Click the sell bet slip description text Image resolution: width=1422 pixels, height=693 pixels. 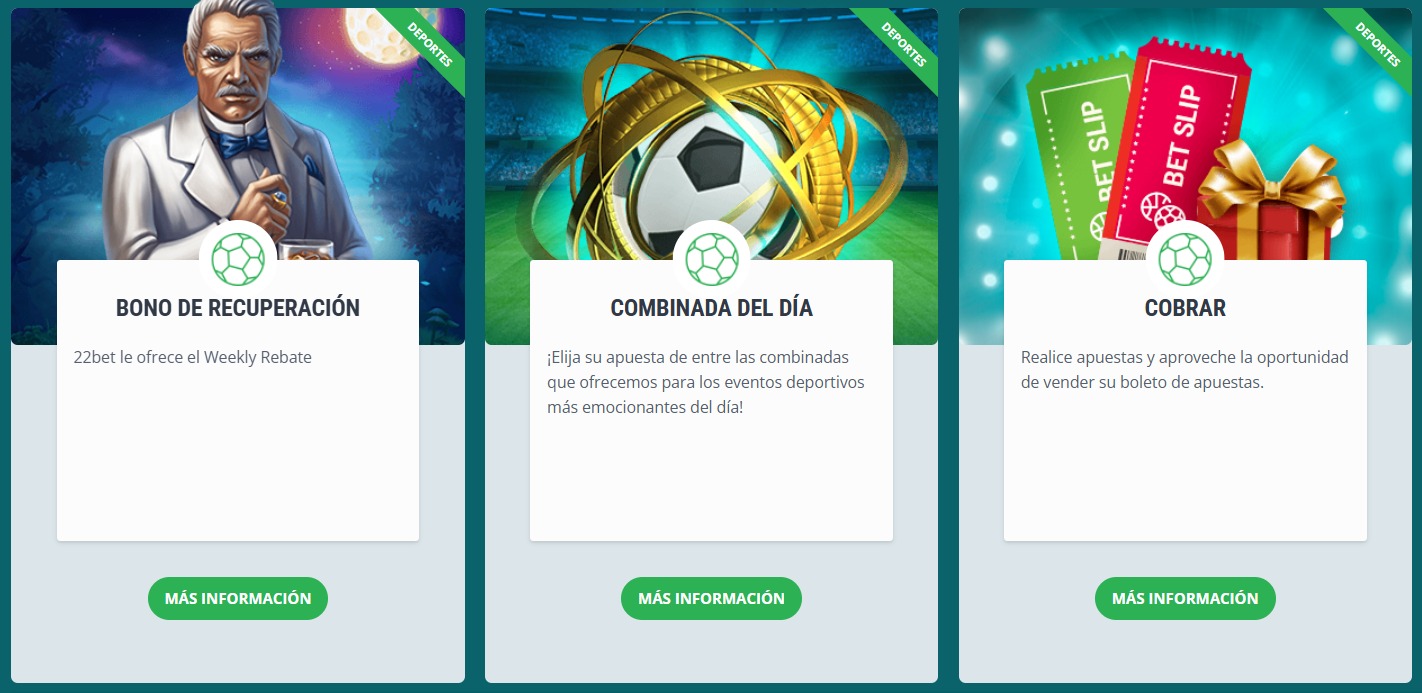(x=1185, y=370)
